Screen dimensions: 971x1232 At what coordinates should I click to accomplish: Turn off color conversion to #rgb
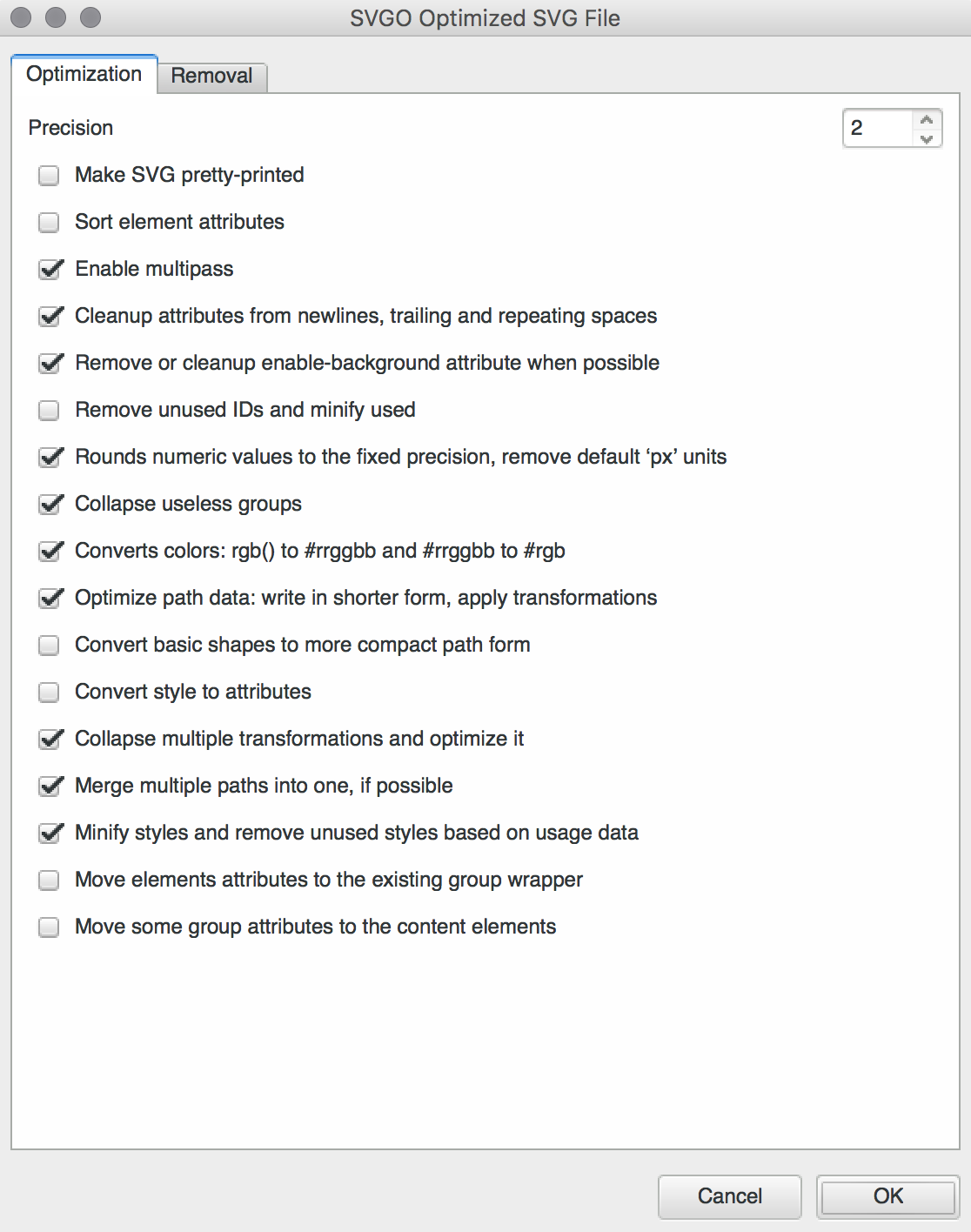coord(49,551)
